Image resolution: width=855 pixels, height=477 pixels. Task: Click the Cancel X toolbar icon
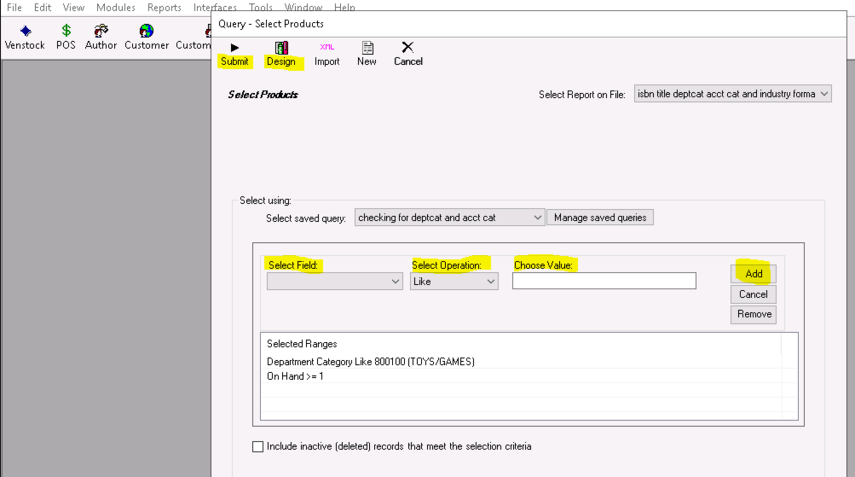[x=408, y=47]
